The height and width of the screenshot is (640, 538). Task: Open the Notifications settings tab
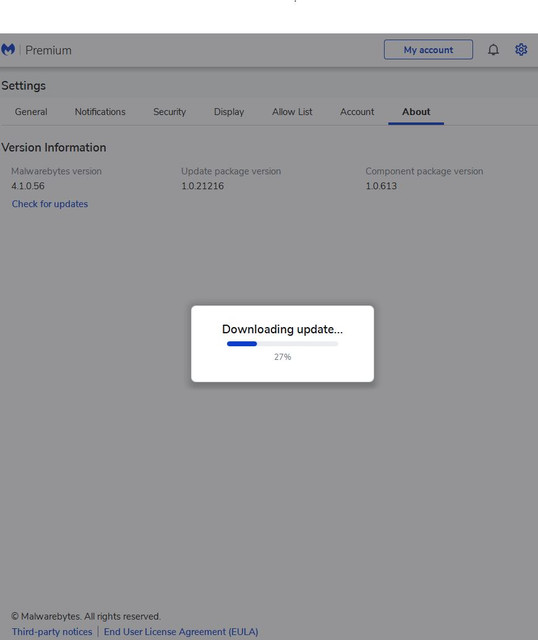point(100,112)
